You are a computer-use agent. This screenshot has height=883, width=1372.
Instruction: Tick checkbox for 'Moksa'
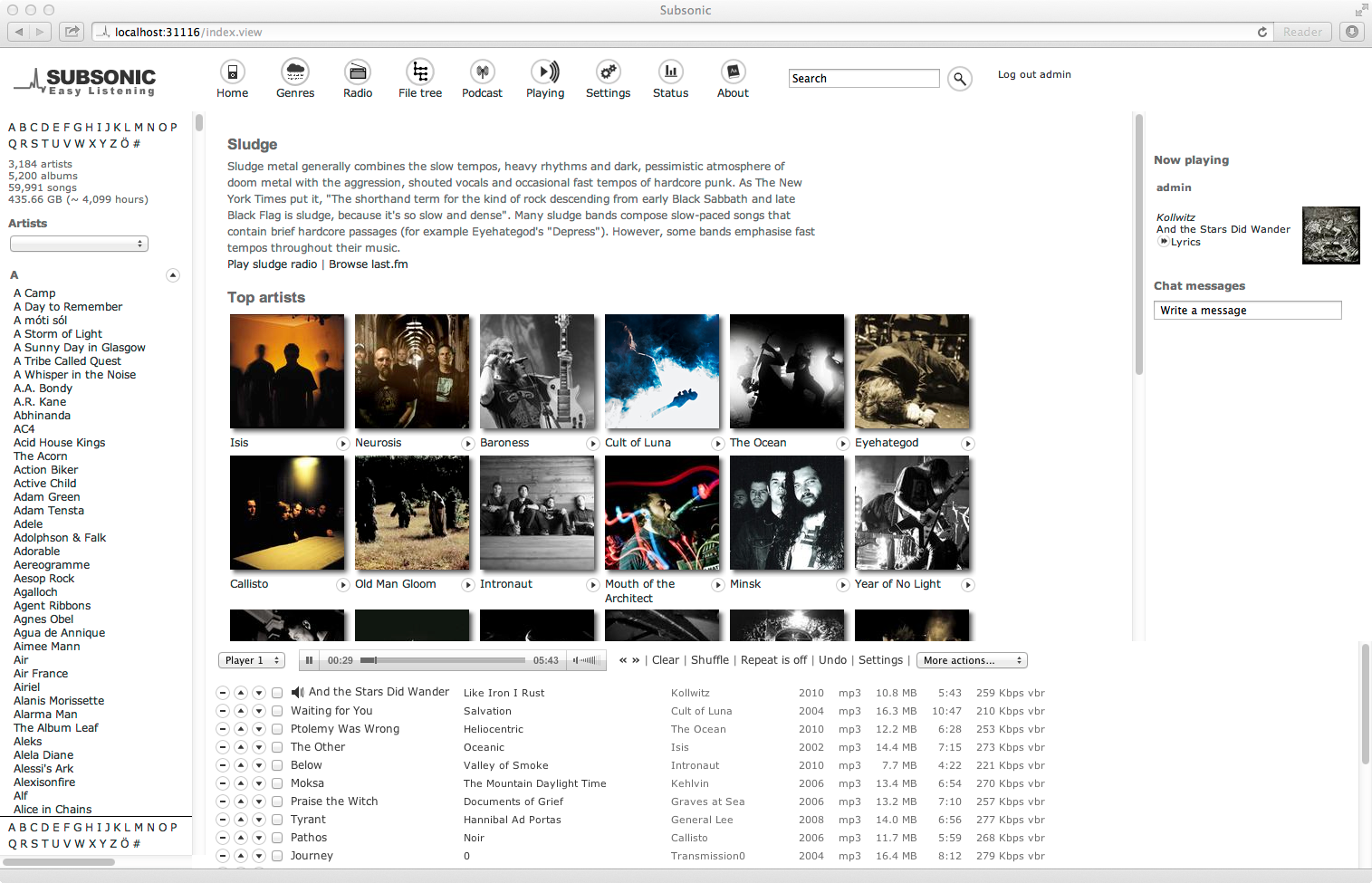[277, 783]
